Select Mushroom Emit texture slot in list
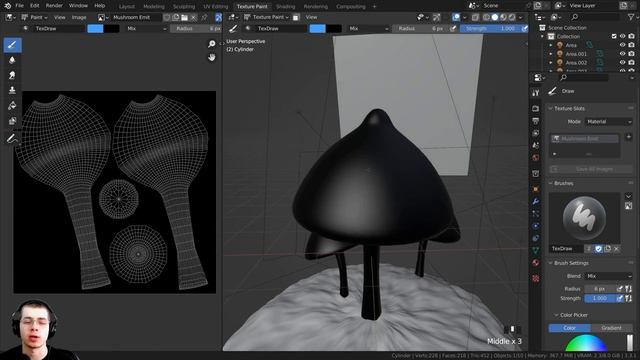640x360 pixels. pyautogui.click(x=584, y=139)
